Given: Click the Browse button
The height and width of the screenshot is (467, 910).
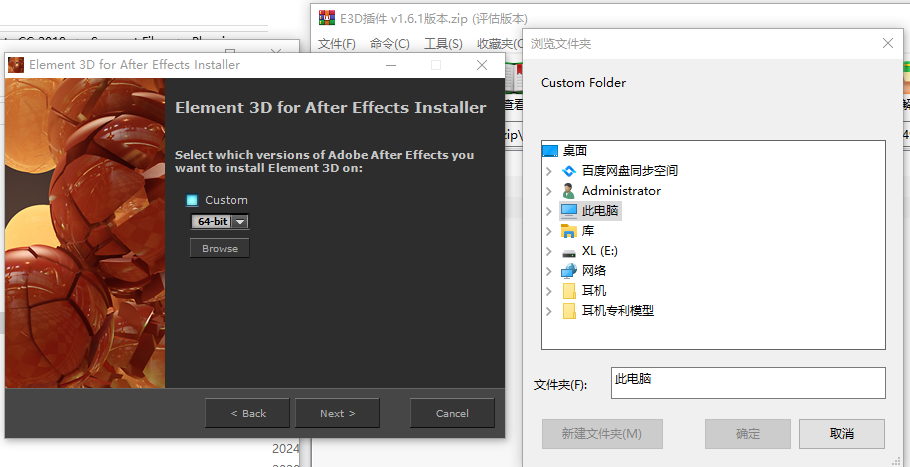Looking at the screenshot, I should tap(219, 248).
